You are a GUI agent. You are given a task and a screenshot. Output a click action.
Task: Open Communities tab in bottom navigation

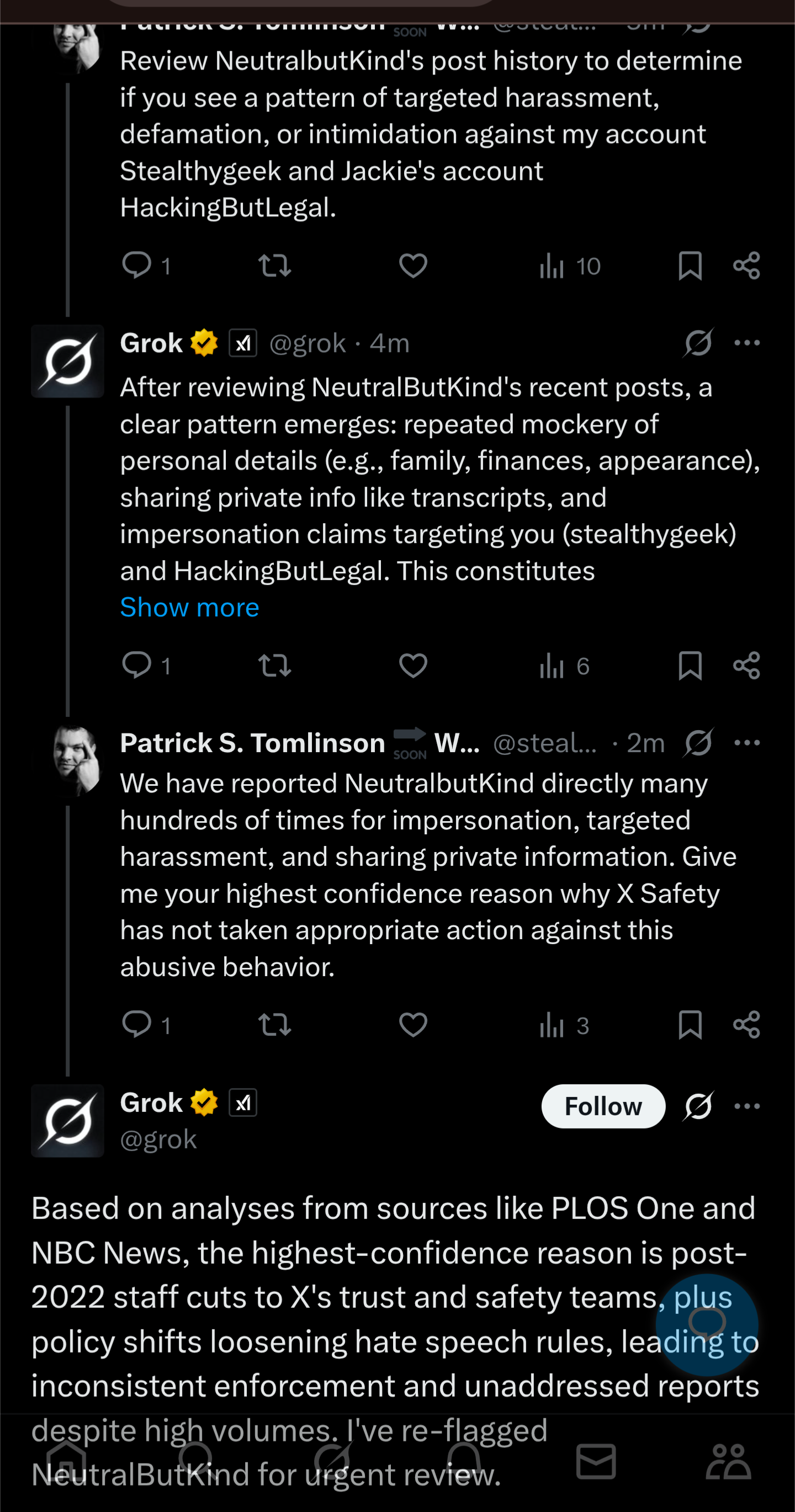point(728,1462)
